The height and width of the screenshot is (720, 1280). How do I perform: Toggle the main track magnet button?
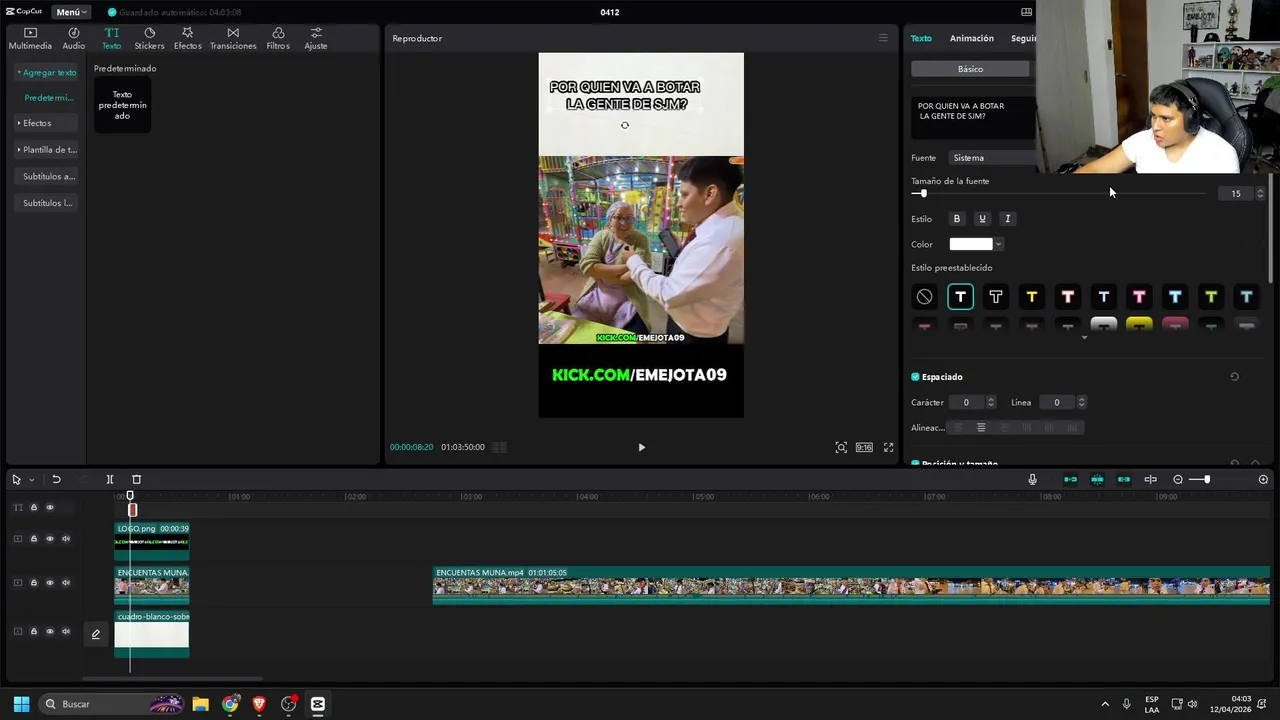tap(1070, 480)
